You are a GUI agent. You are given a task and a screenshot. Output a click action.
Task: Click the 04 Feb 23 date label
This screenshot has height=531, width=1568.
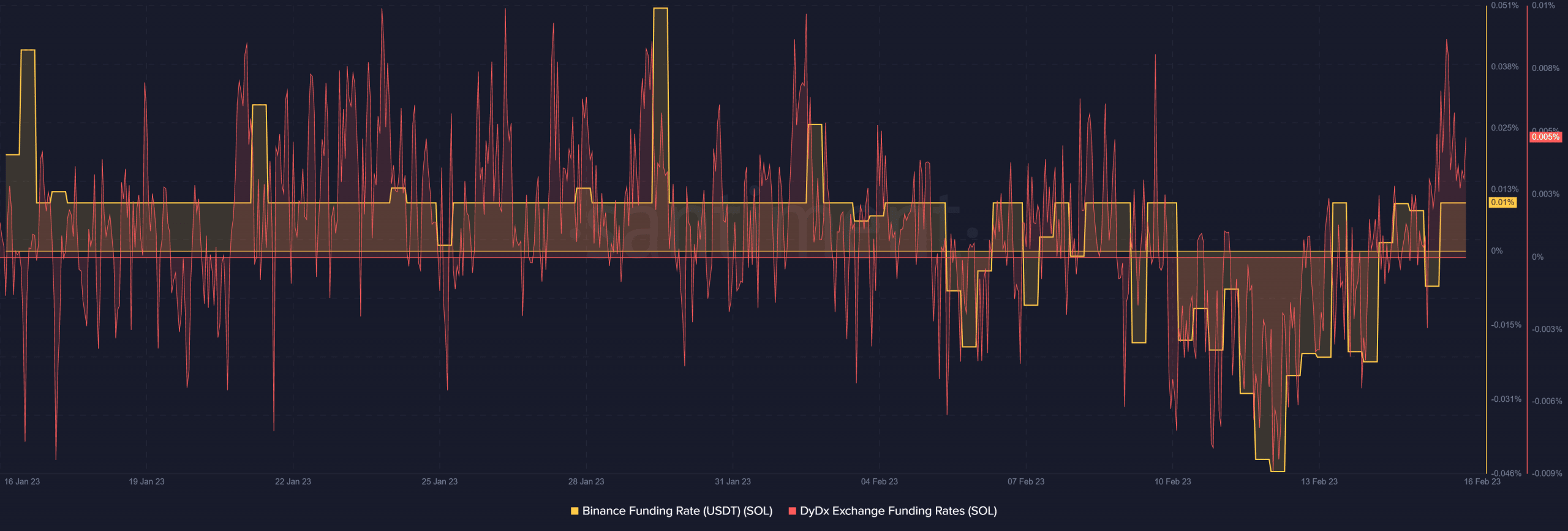click(879, 481)
